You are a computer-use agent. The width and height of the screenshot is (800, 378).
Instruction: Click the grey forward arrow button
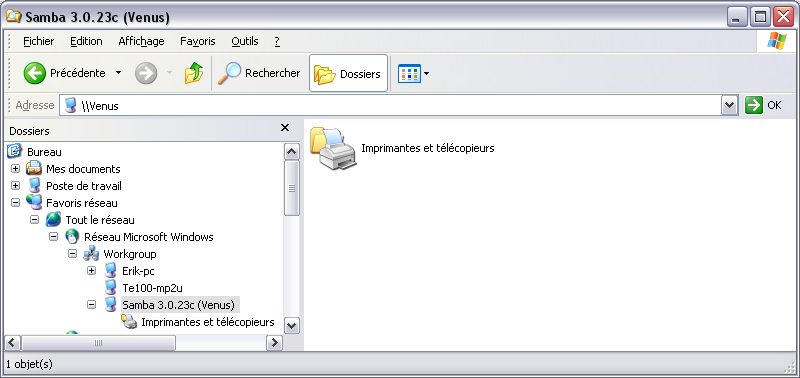coord(146,73)
